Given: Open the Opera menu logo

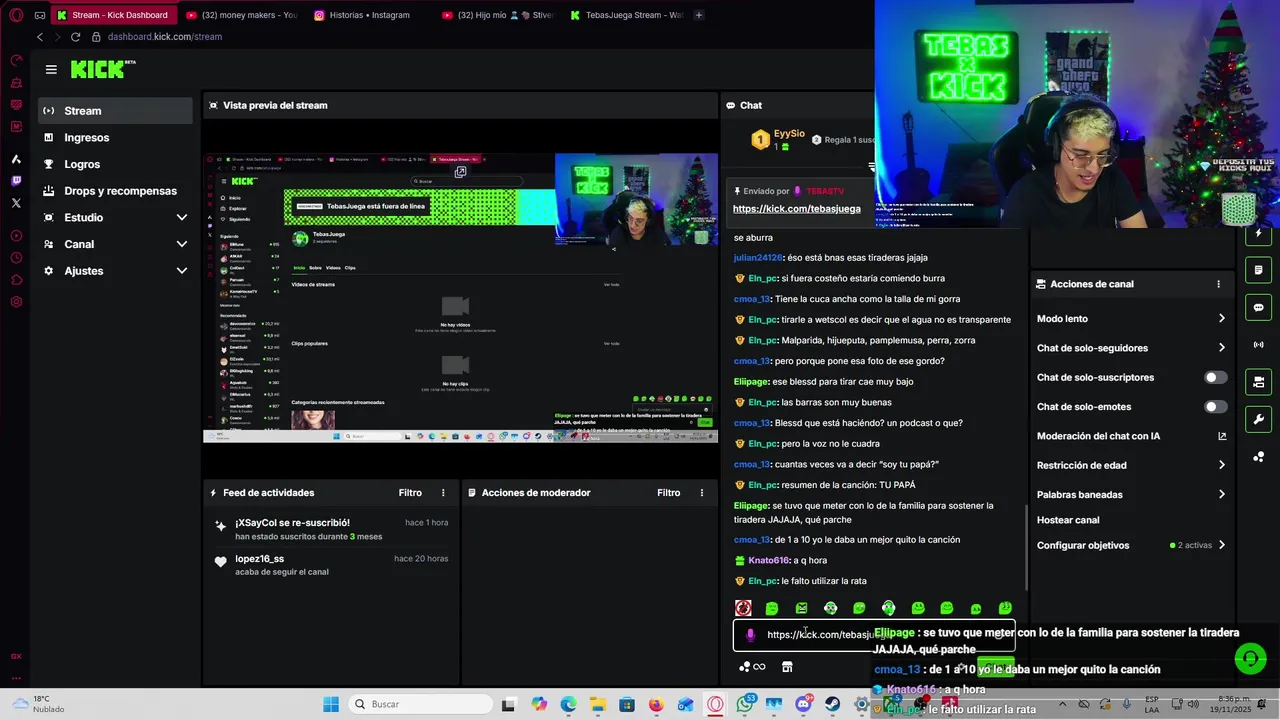Looking at the screenshot, I should [16, 15].
